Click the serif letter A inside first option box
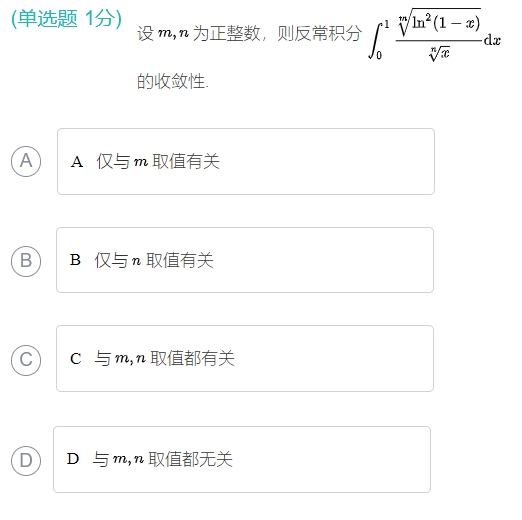 click(77, 162)
